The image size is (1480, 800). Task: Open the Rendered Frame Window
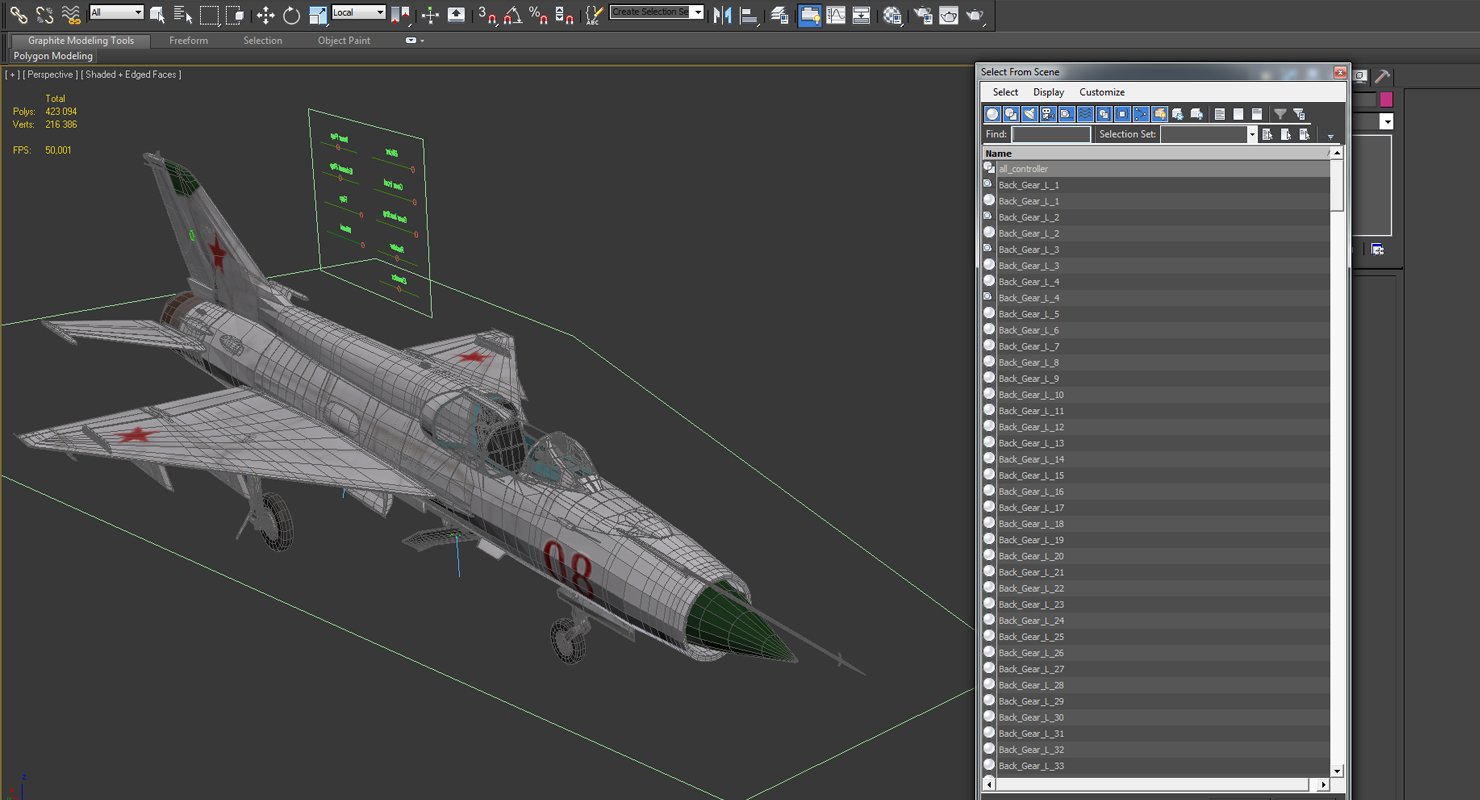tap(948, 14)
